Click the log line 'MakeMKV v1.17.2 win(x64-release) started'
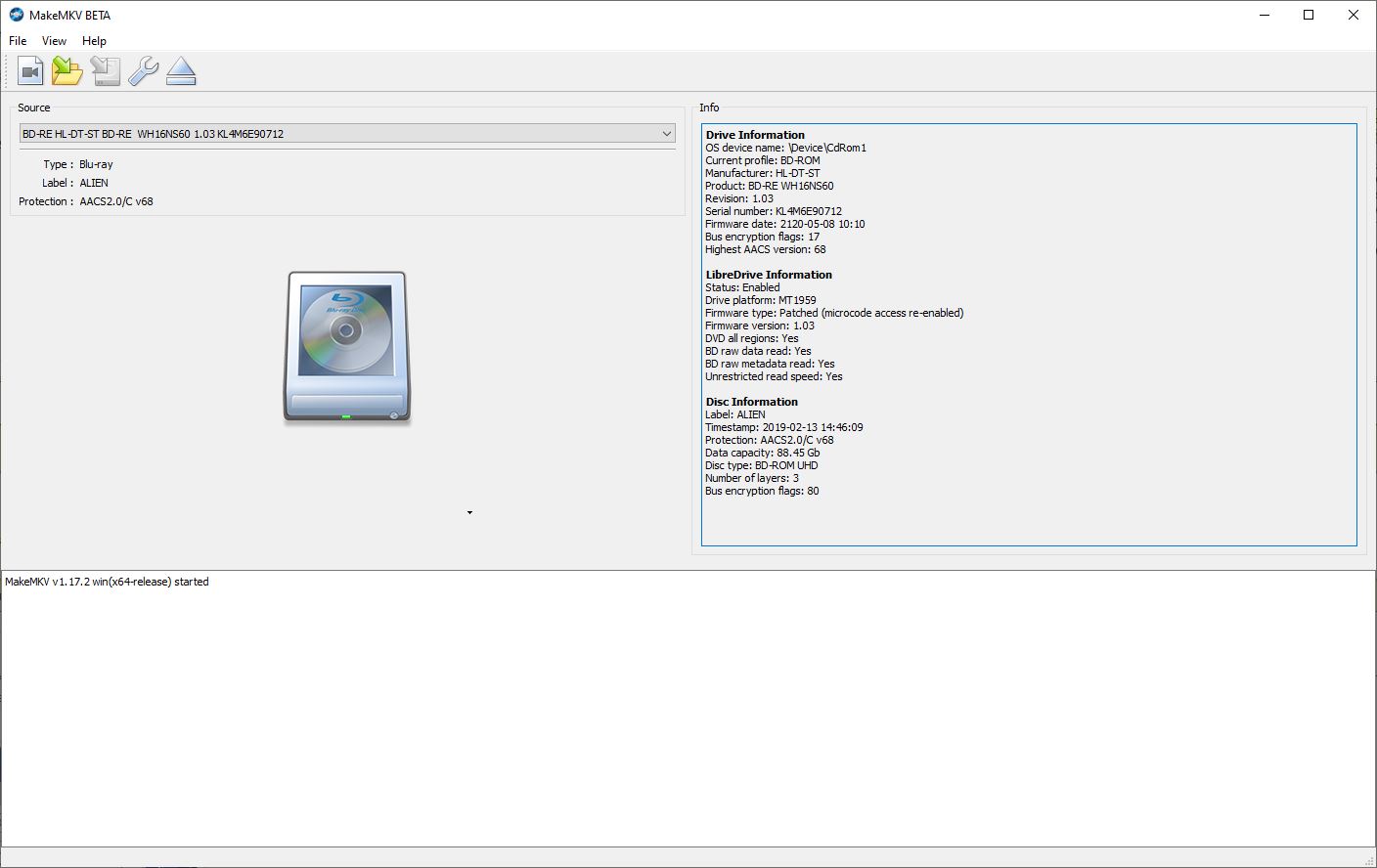Image resolution: width=1377 pixels, height=868 pixels. (107, 582)
